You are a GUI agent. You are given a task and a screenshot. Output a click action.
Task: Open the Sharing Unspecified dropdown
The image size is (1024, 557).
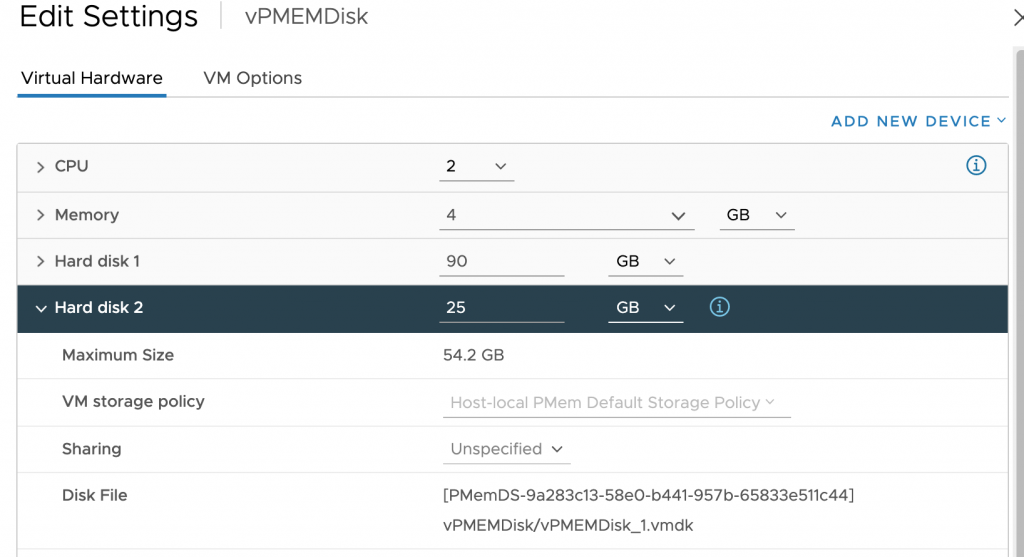(506, 449)
